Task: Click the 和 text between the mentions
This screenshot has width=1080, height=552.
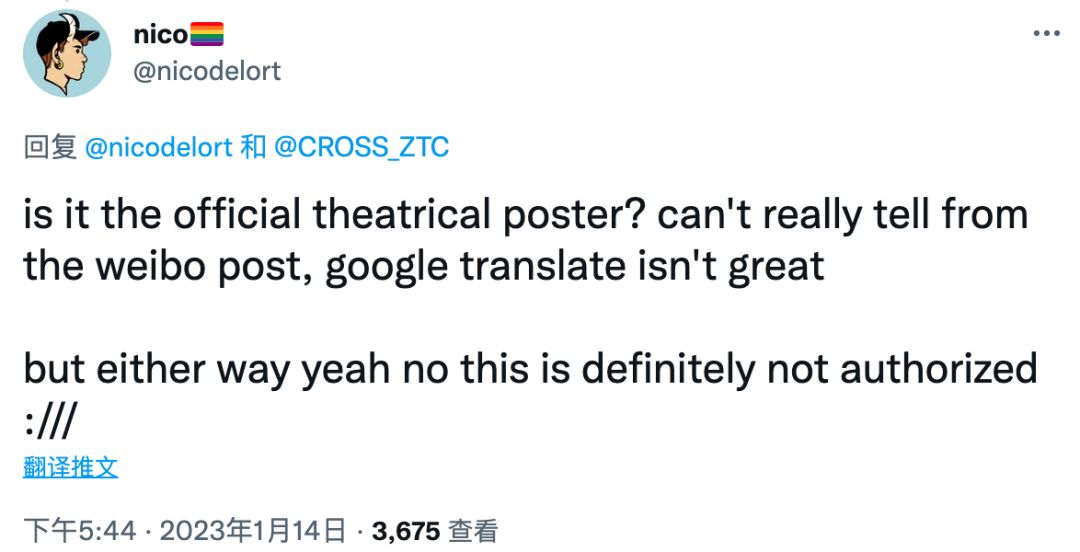Action: click(253, 148)
